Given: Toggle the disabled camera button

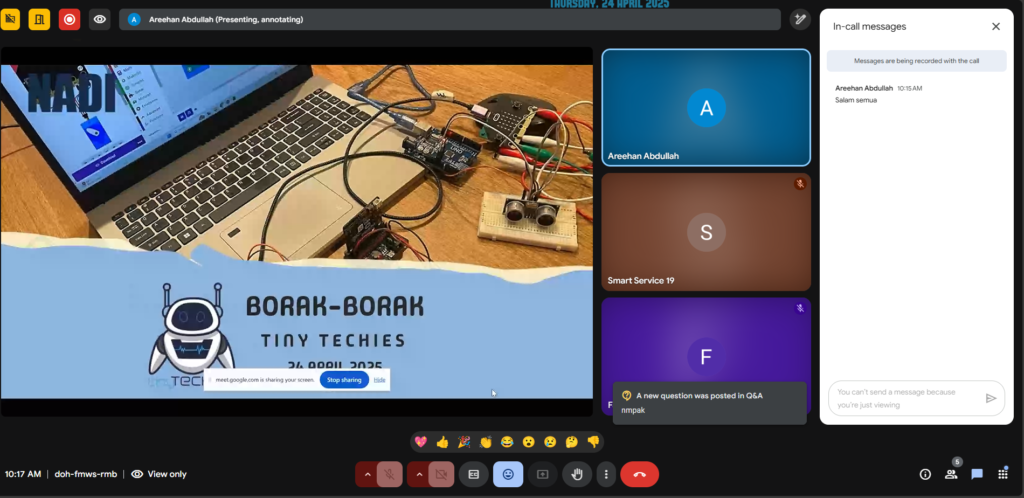Looking at the screenshot, I should 441,475.
